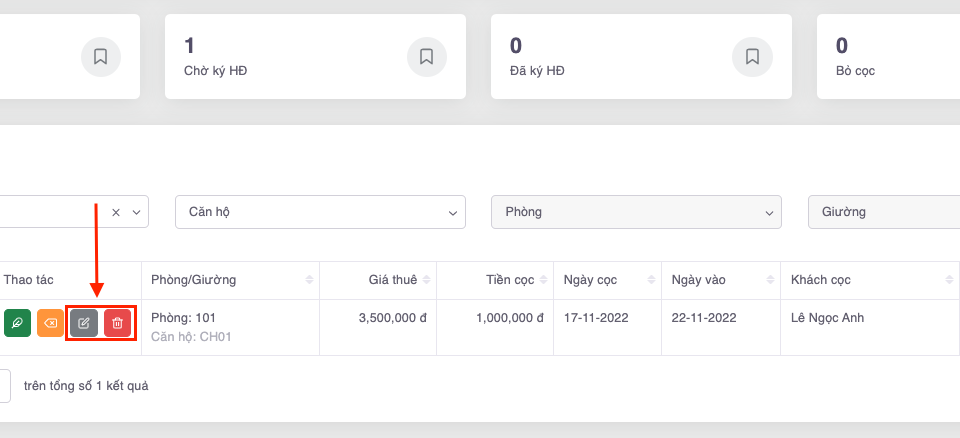Sort by Ngày cọc column
Screen dimensions: 960x438
651,279
